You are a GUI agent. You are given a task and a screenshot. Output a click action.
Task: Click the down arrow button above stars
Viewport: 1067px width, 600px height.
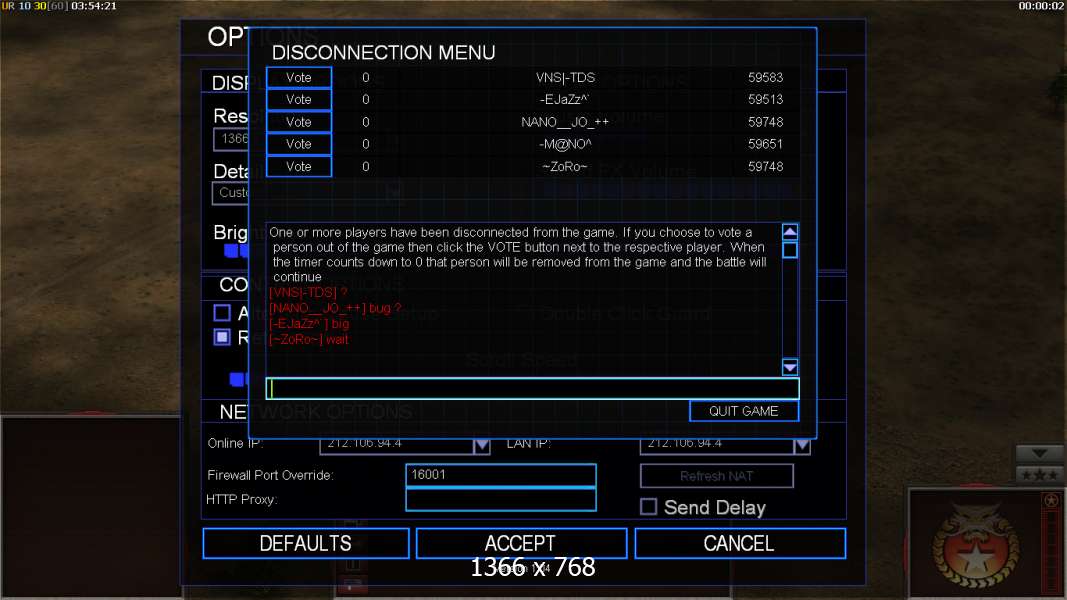click(1039, 453)
